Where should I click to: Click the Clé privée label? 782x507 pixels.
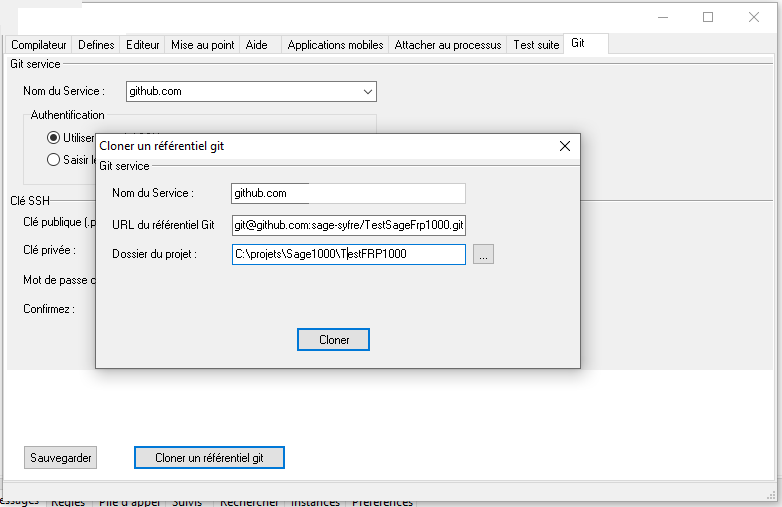[x=49, y=250]
